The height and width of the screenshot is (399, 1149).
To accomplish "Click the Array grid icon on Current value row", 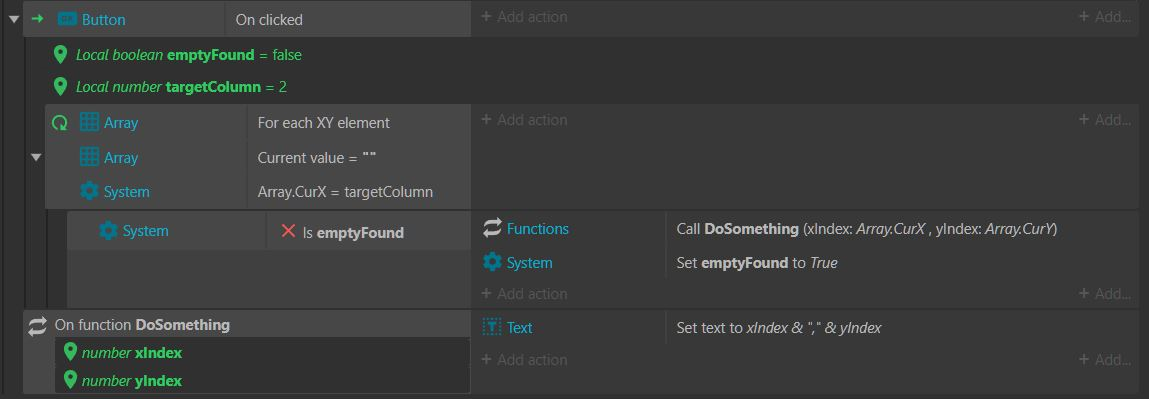I will (x=89, y=157).
